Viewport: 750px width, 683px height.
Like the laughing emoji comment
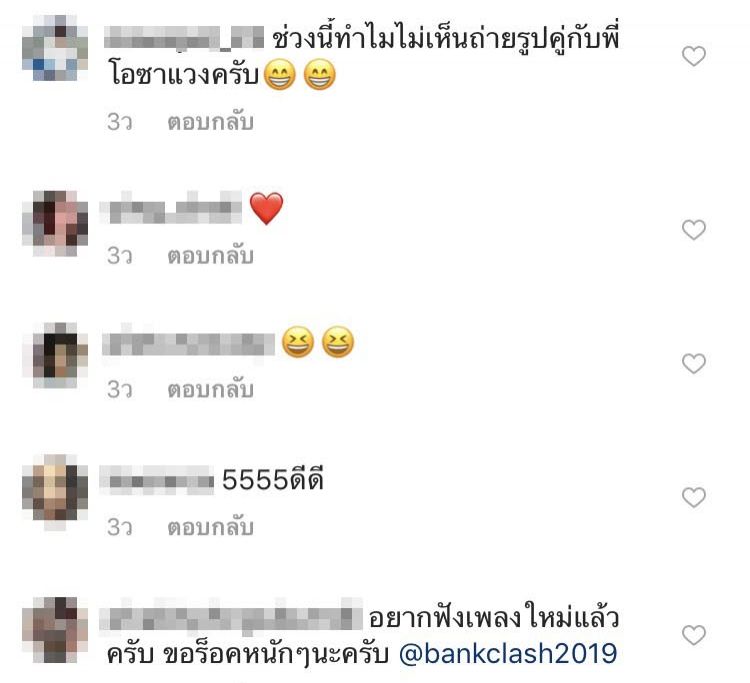click(694, 363)
